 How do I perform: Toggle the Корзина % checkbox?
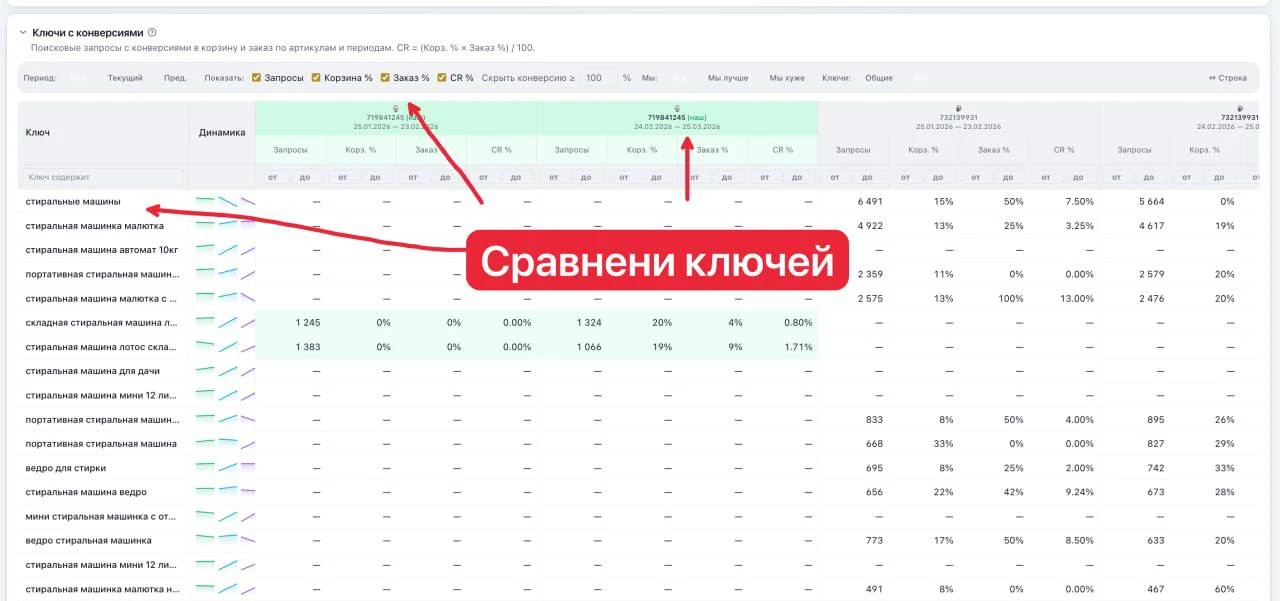(316, 77)
